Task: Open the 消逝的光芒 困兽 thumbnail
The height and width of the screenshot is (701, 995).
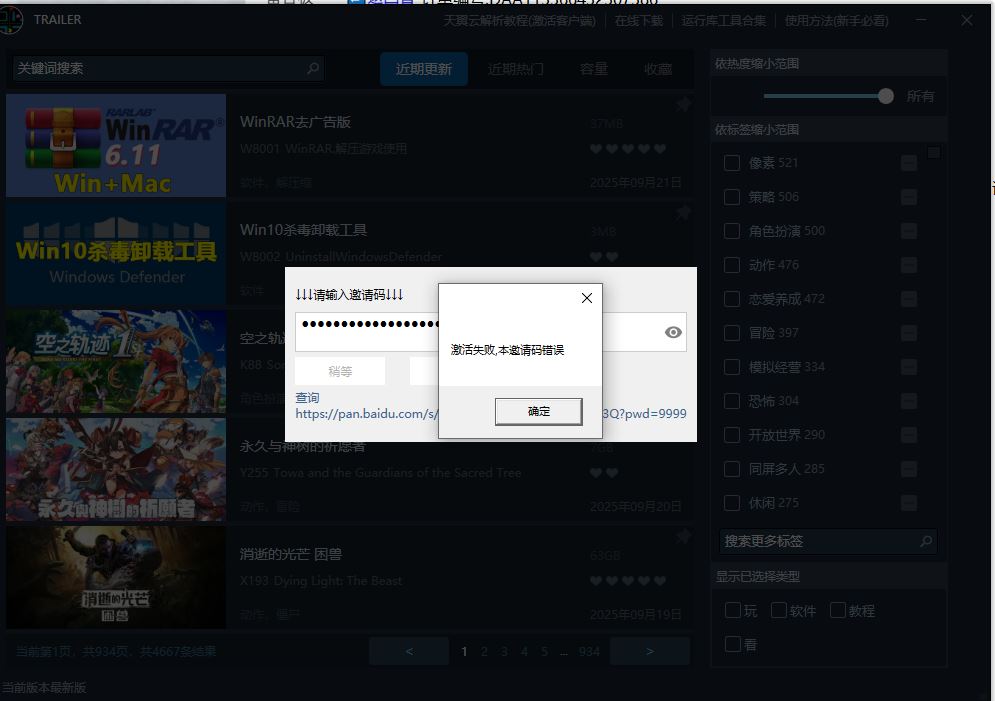Action: click(x=116, y=577)
